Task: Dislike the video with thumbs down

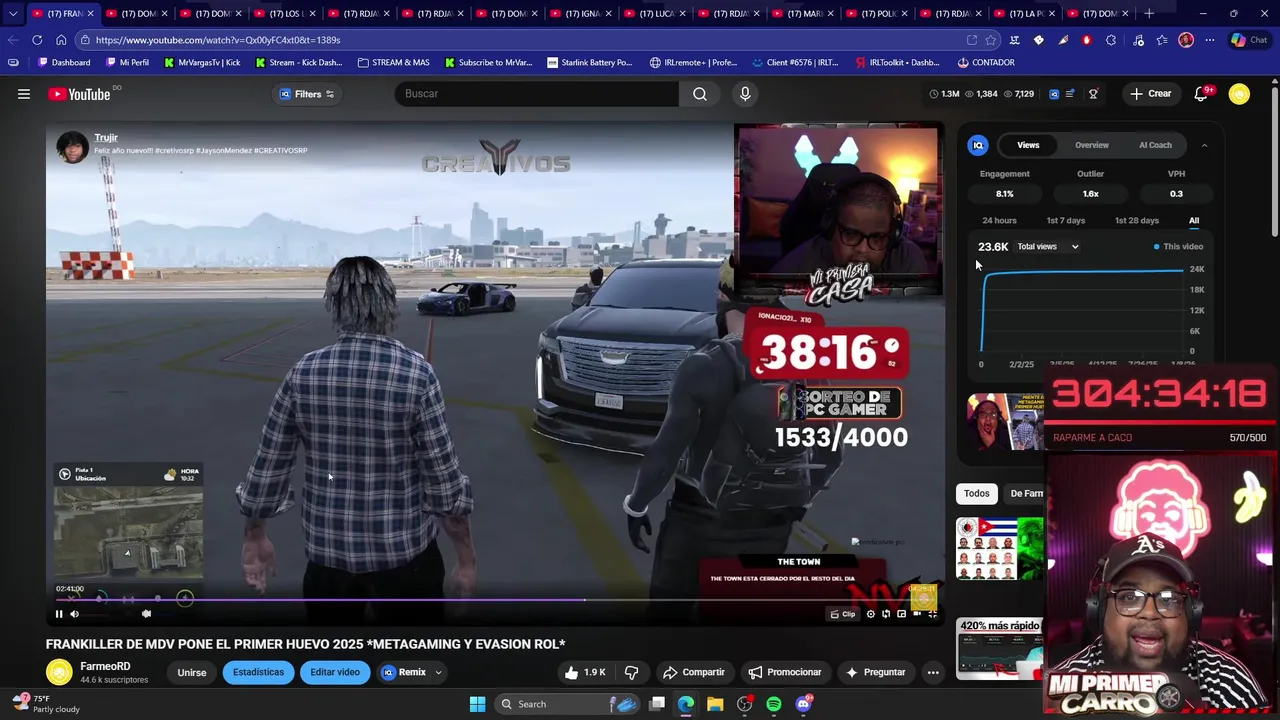Action: (631, 673)
